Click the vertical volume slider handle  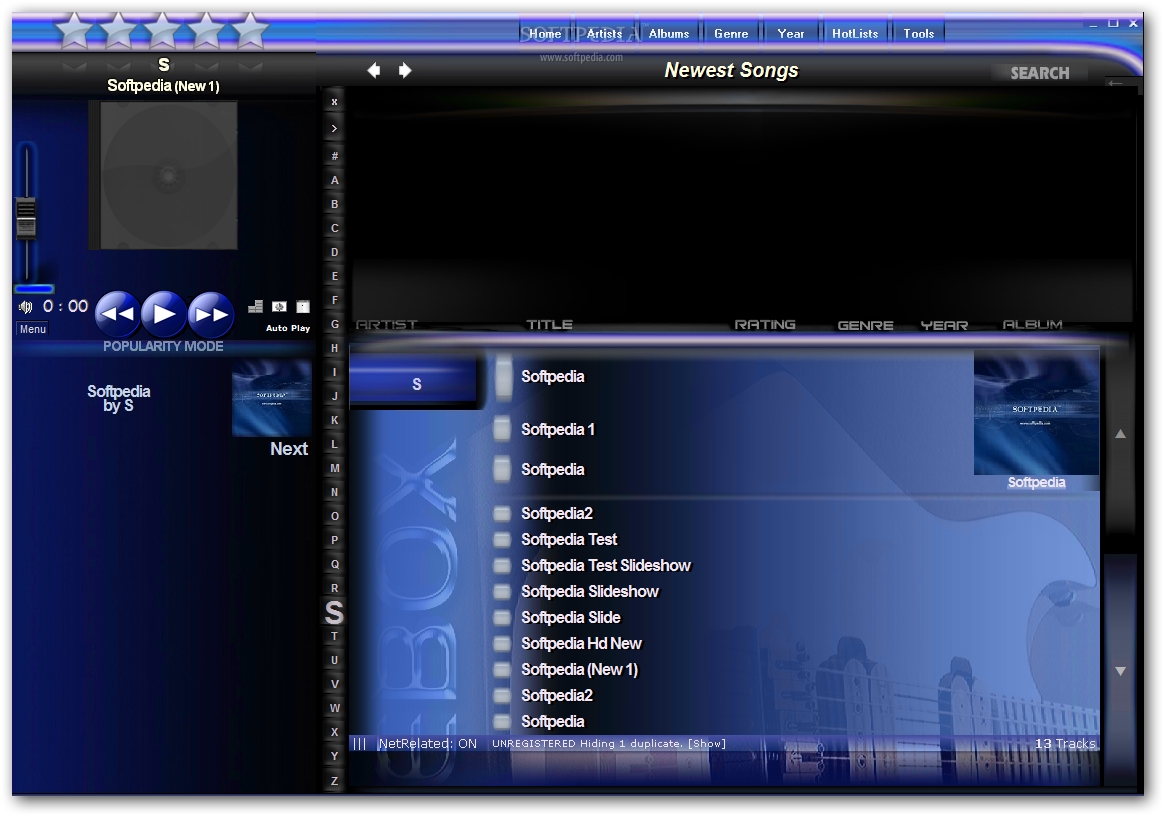click(26, 219)
